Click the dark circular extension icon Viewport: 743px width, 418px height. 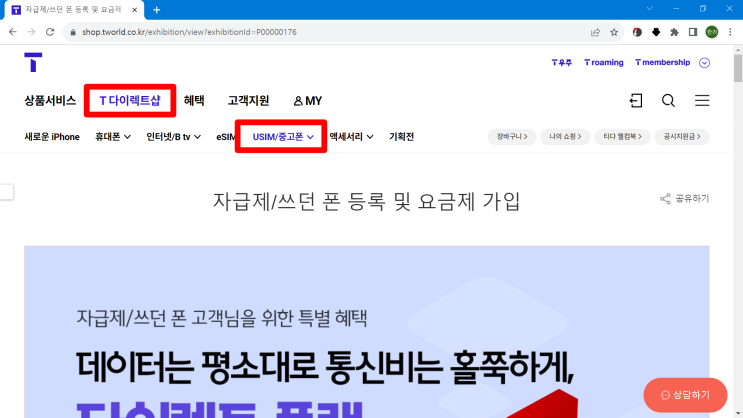(637, 32)
